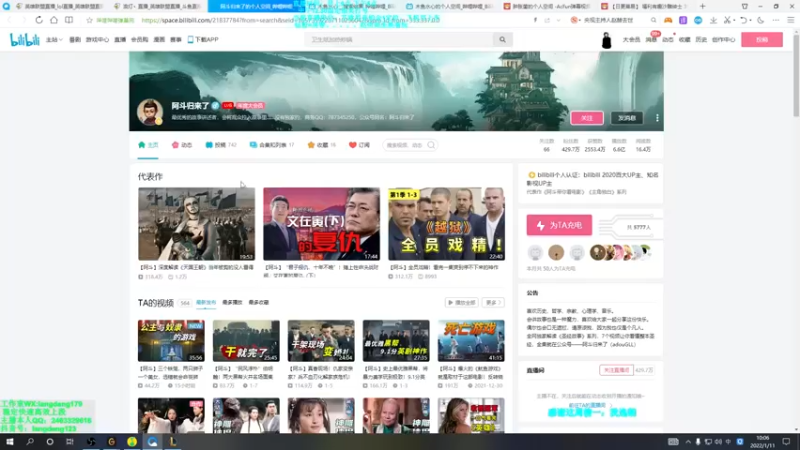
Task: Open the dropdown arrow next to scissors icon
Action: click(x=734, y=20)
